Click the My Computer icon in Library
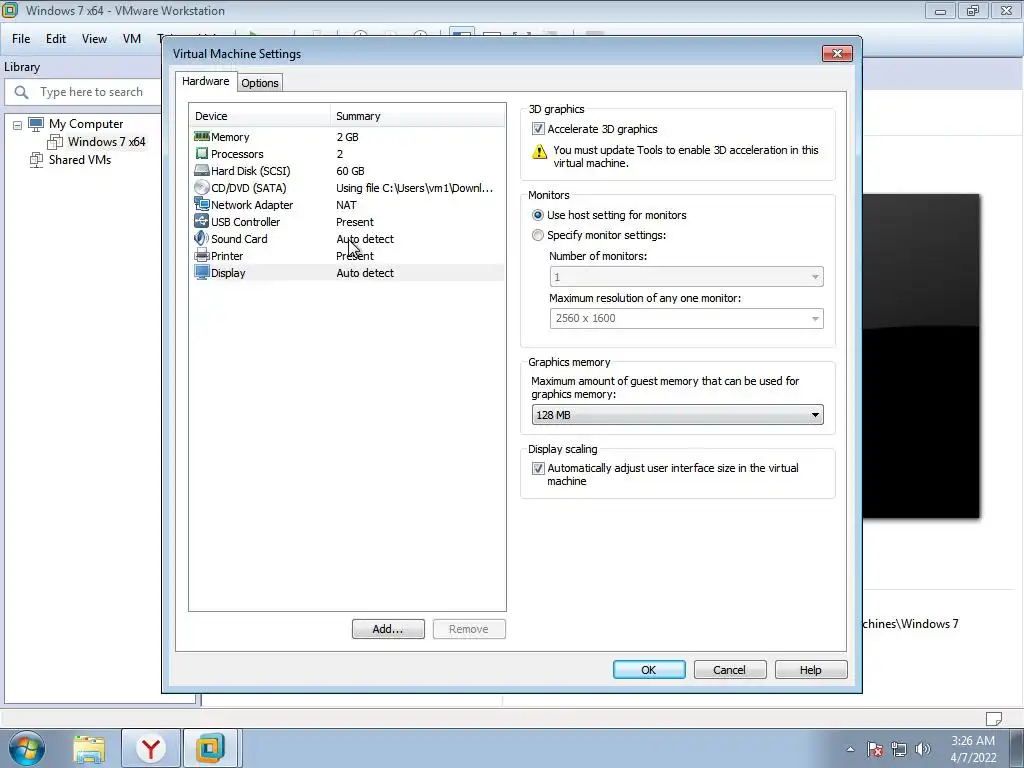The image size is (1024, 768). pos(36,123)
